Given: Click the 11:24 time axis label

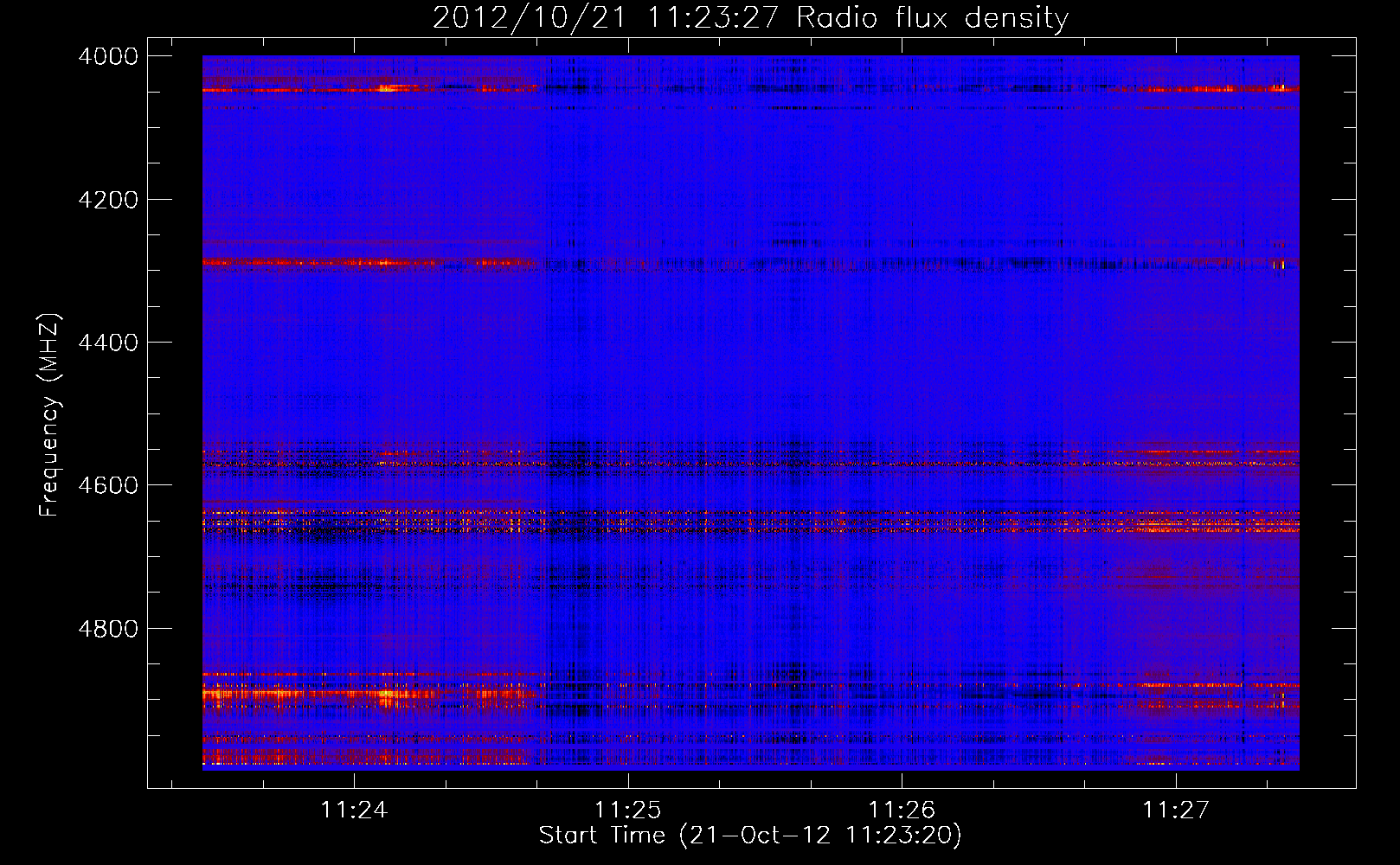Looking at the screenshot, I should [354, 811].
